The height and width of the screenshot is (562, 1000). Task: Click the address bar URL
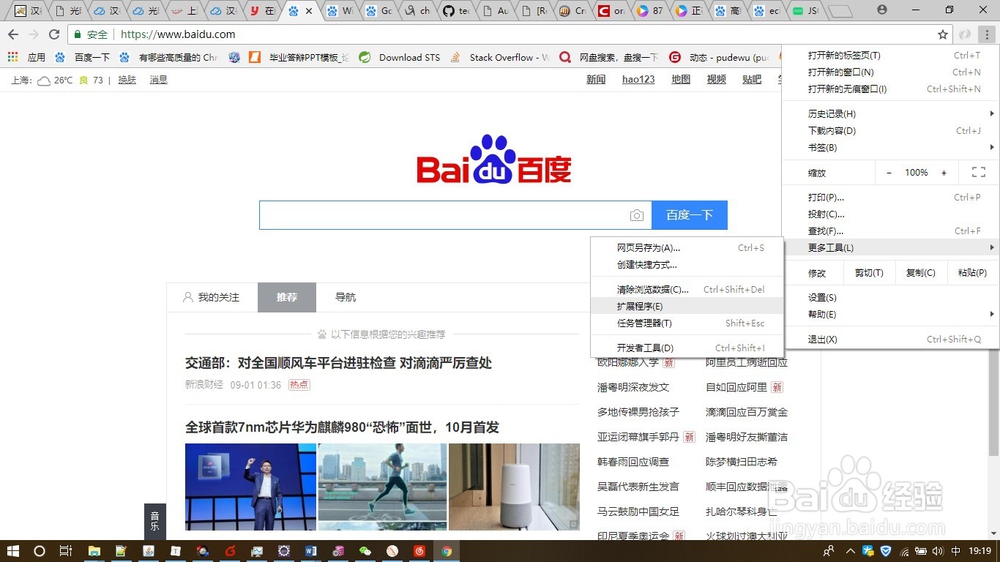click(x=178, y=34)
